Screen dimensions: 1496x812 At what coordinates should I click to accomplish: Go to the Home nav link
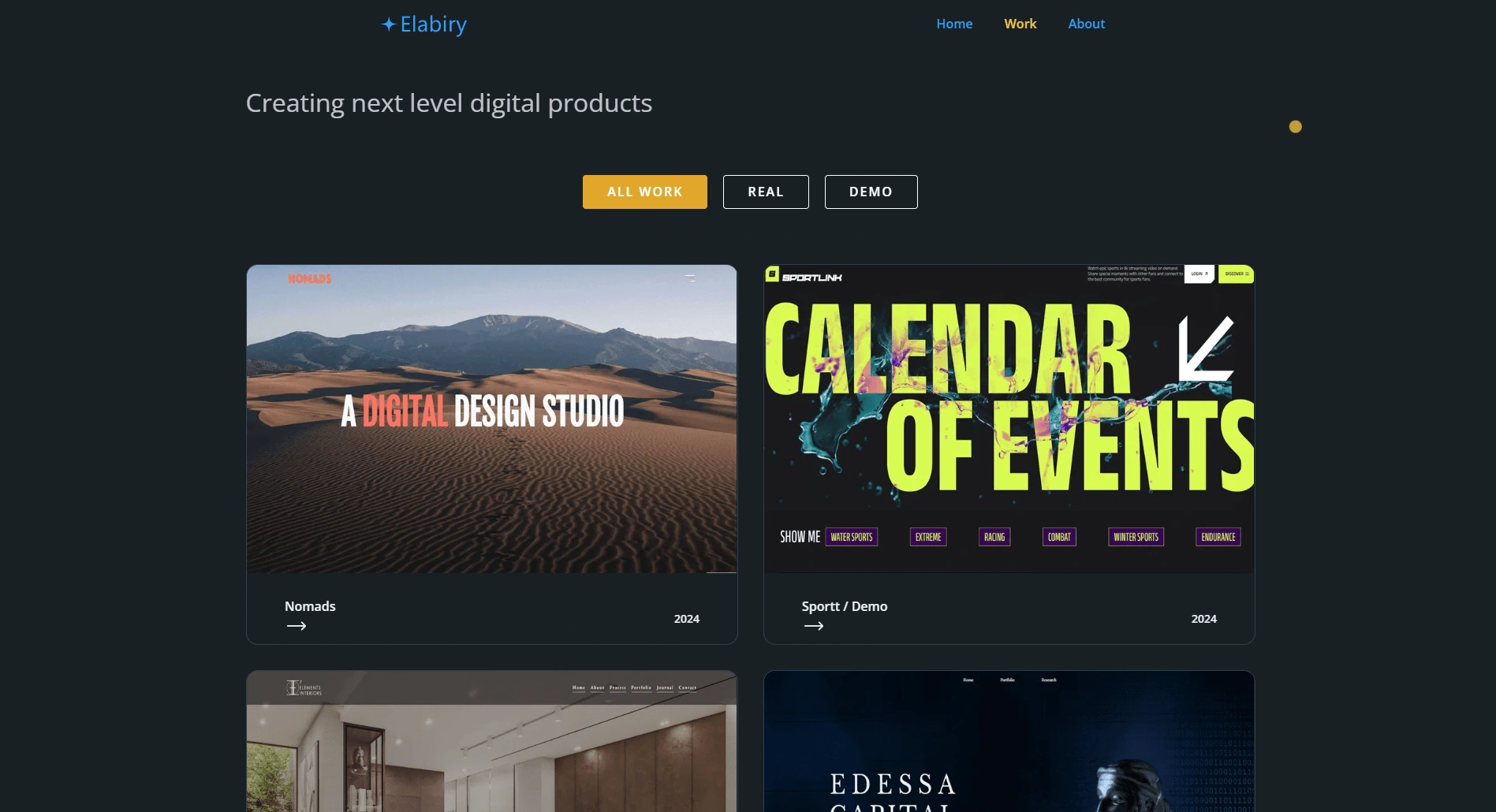point(954,24)
